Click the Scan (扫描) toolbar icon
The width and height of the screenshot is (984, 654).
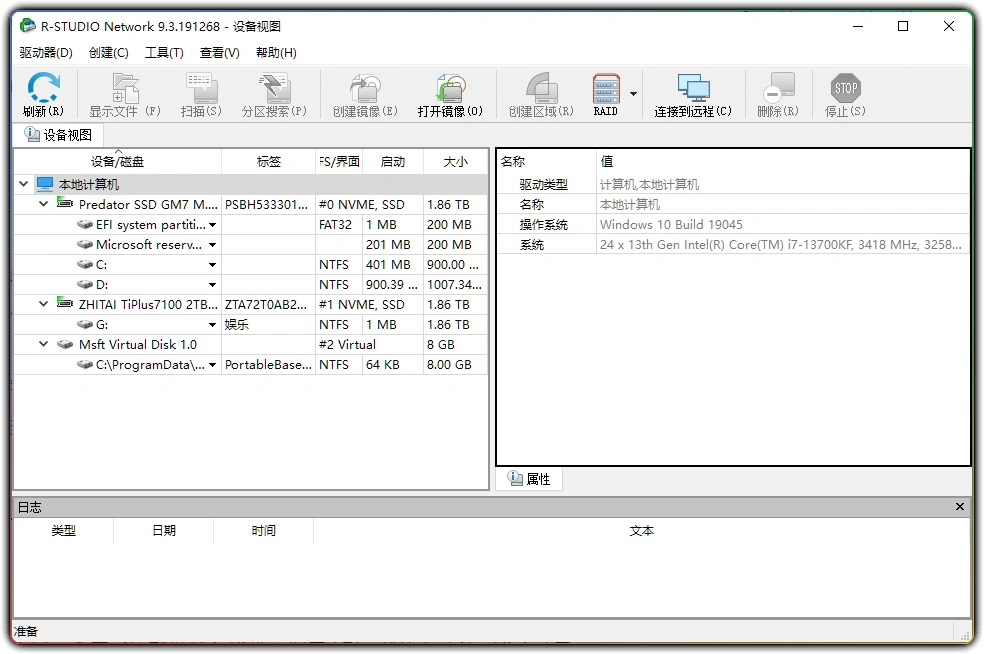coord(201,88)
